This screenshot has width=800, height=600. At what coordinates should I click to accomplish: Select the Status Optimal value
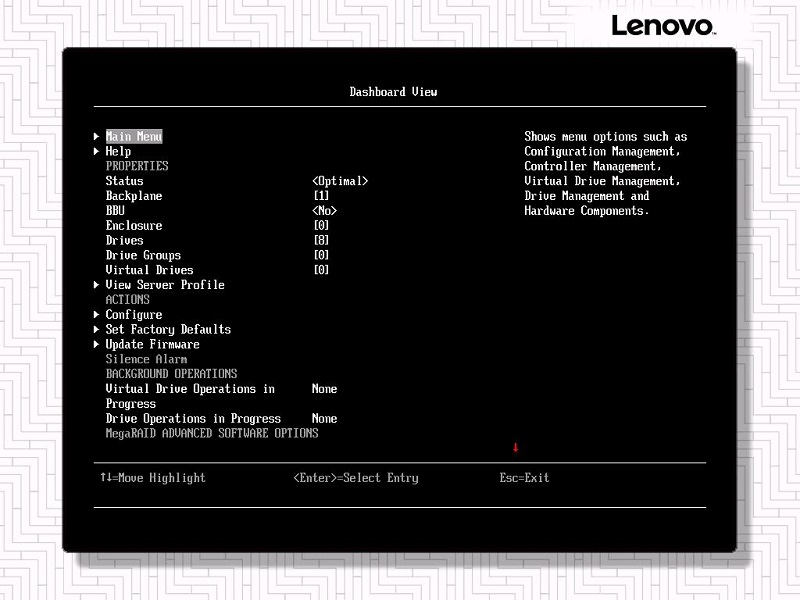340,181
